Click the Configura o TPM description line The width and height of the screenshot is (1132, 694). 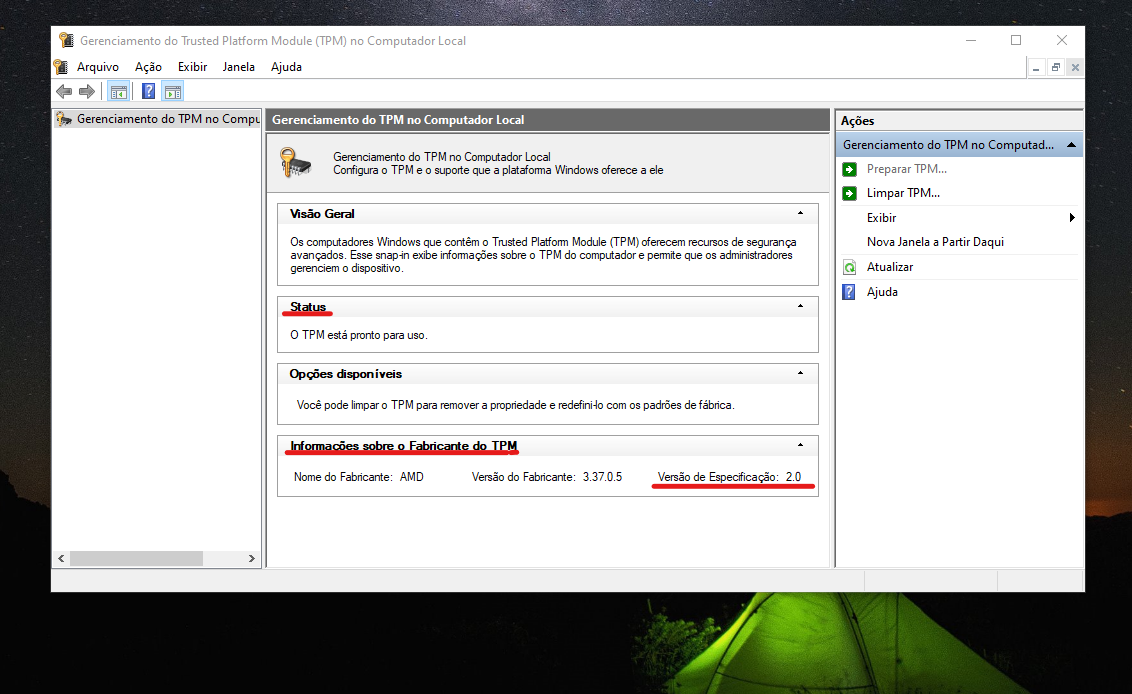tap(498, 170)
